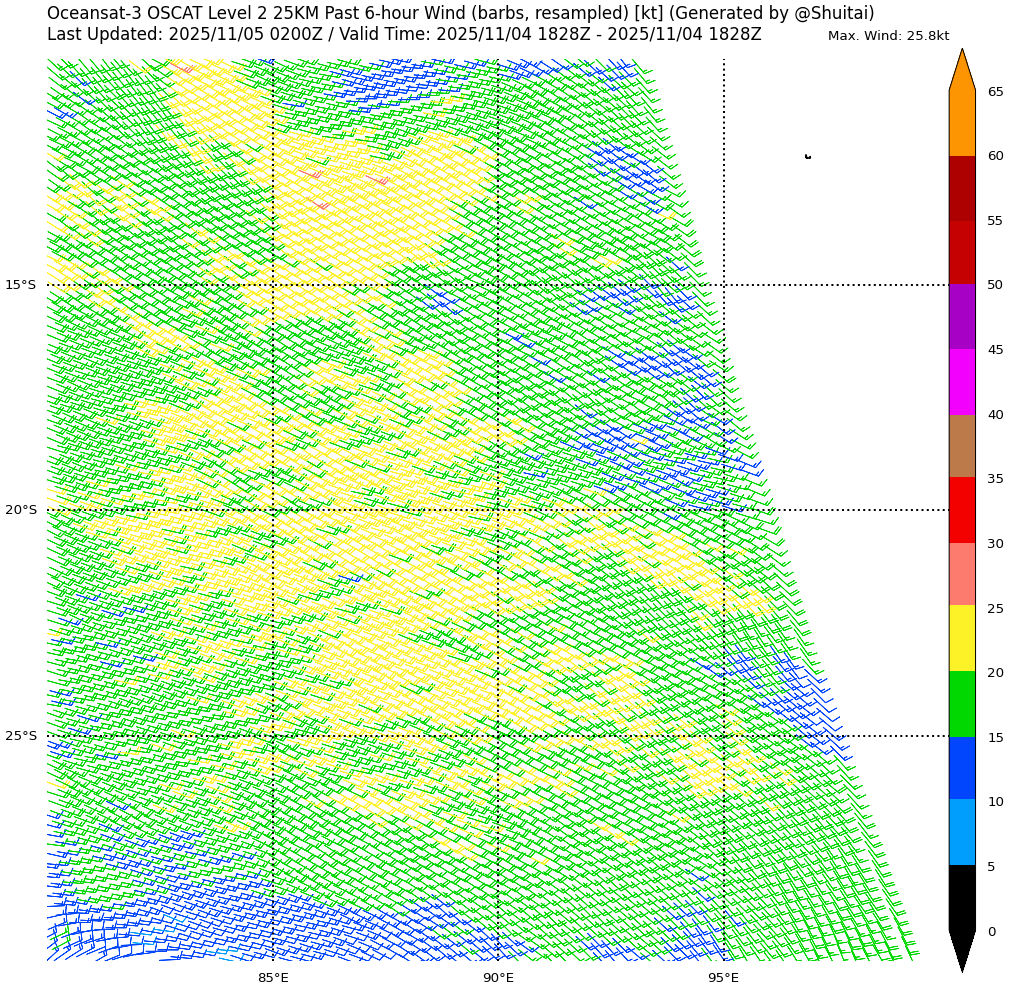The width and height of the screenshot is (1009, 989).
Task: Click the "Last Updated" timestamp line
Action: [x=404, y=34]
